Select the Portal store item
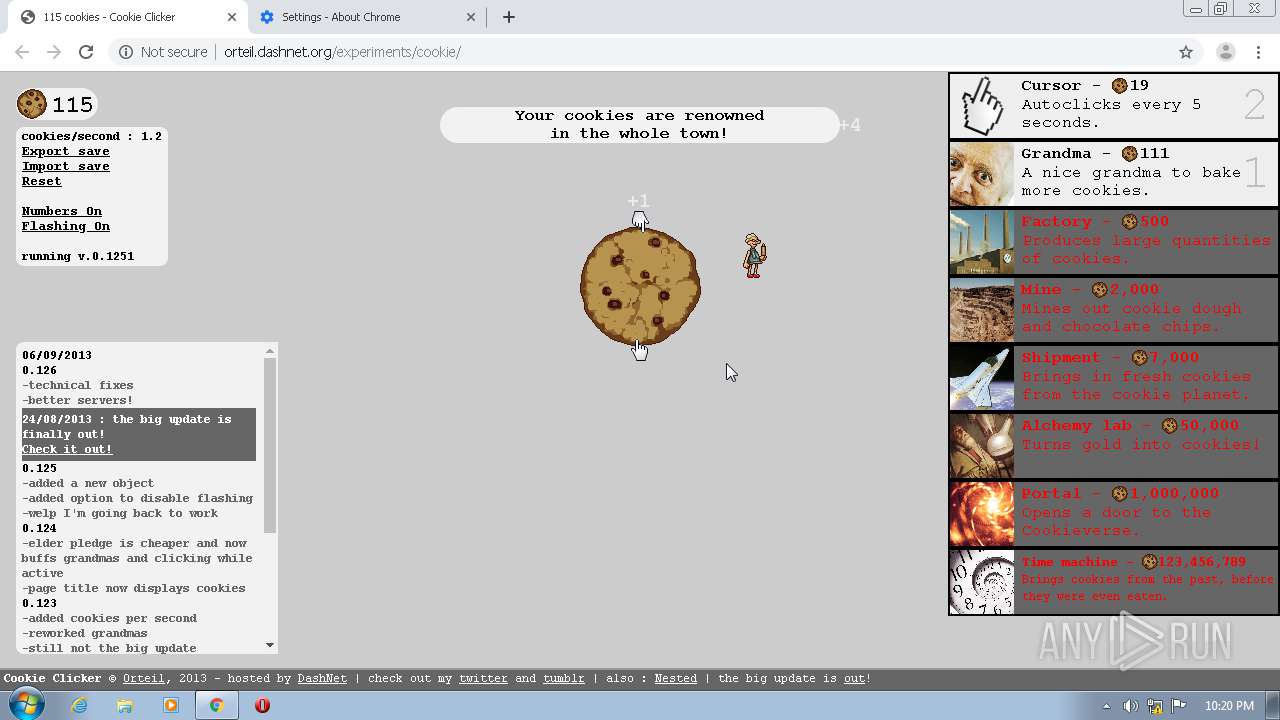 [x=1114, y=514]
